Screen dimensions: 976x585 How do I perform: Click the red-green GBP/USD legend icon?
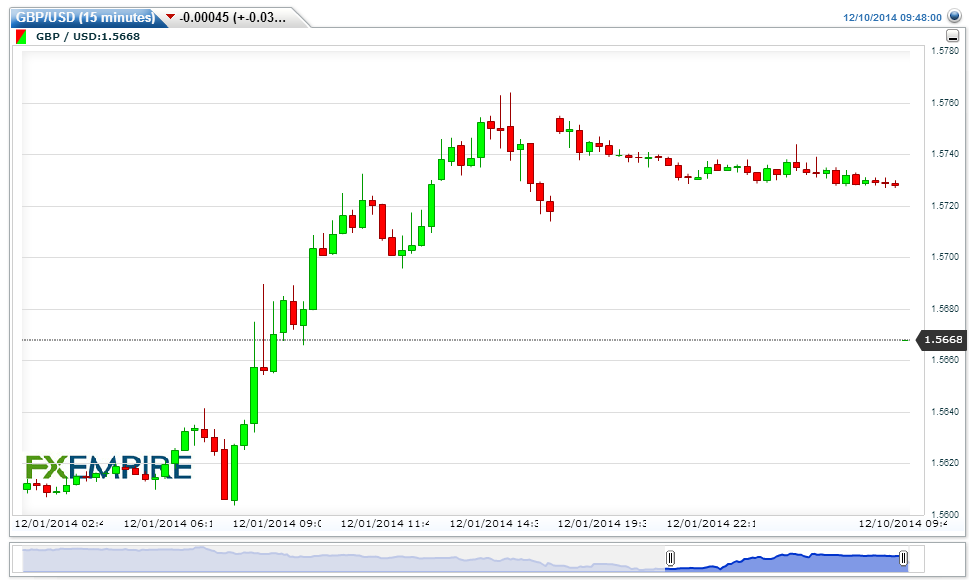pos(21,37)
